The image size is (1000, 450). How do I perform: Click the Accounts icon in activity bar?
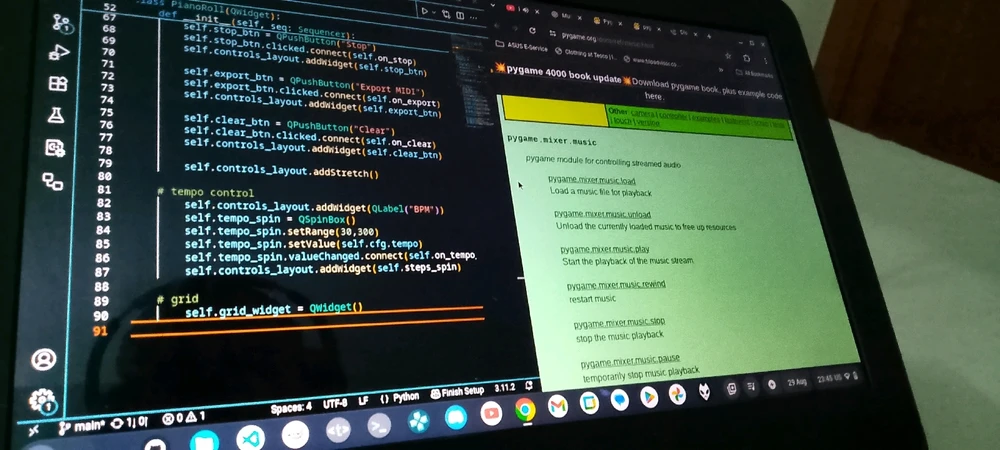point(44,359)
